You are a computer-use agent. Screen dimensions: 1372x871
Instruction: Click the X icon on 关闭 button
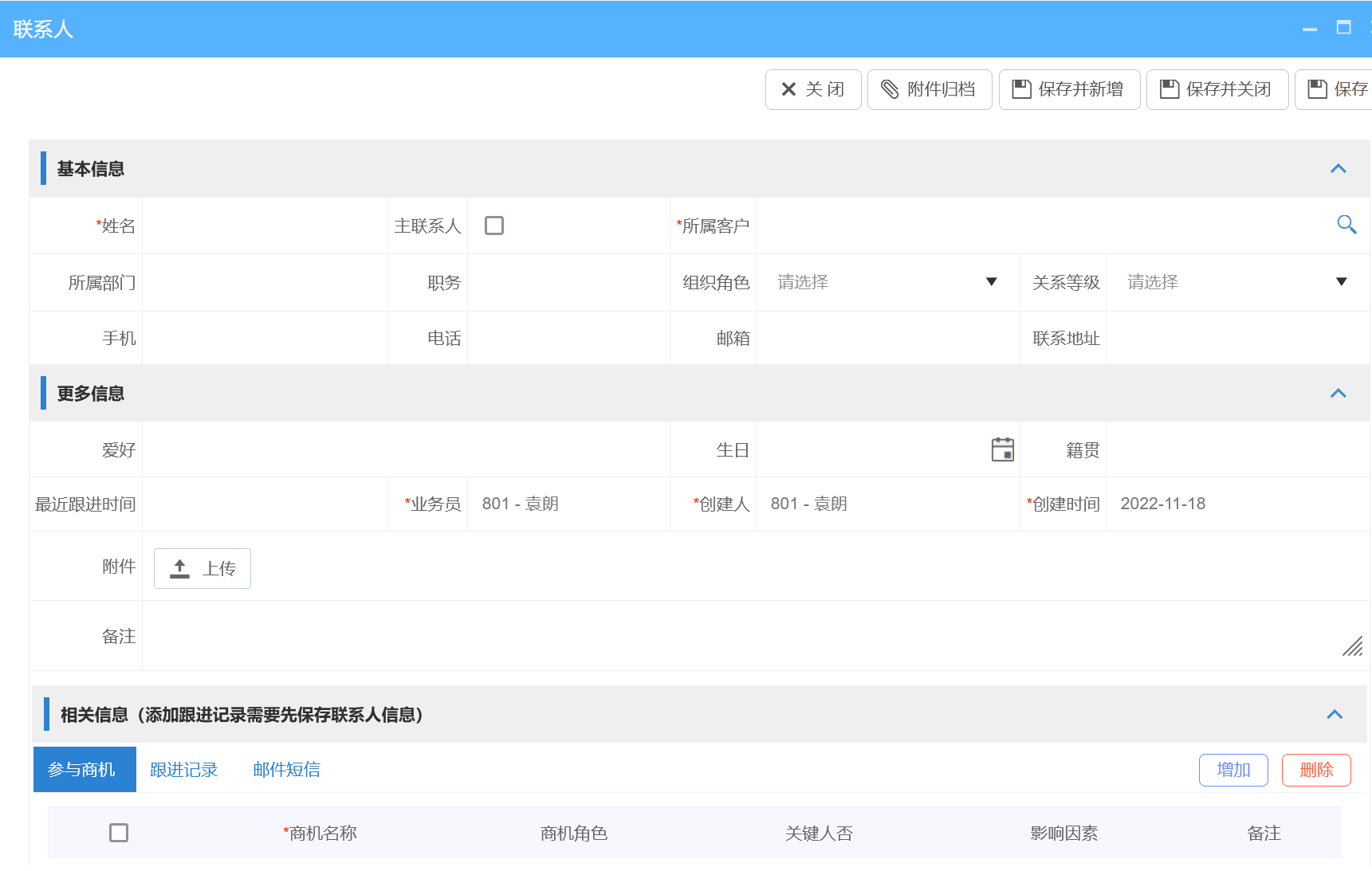click(x=788, y=89)
